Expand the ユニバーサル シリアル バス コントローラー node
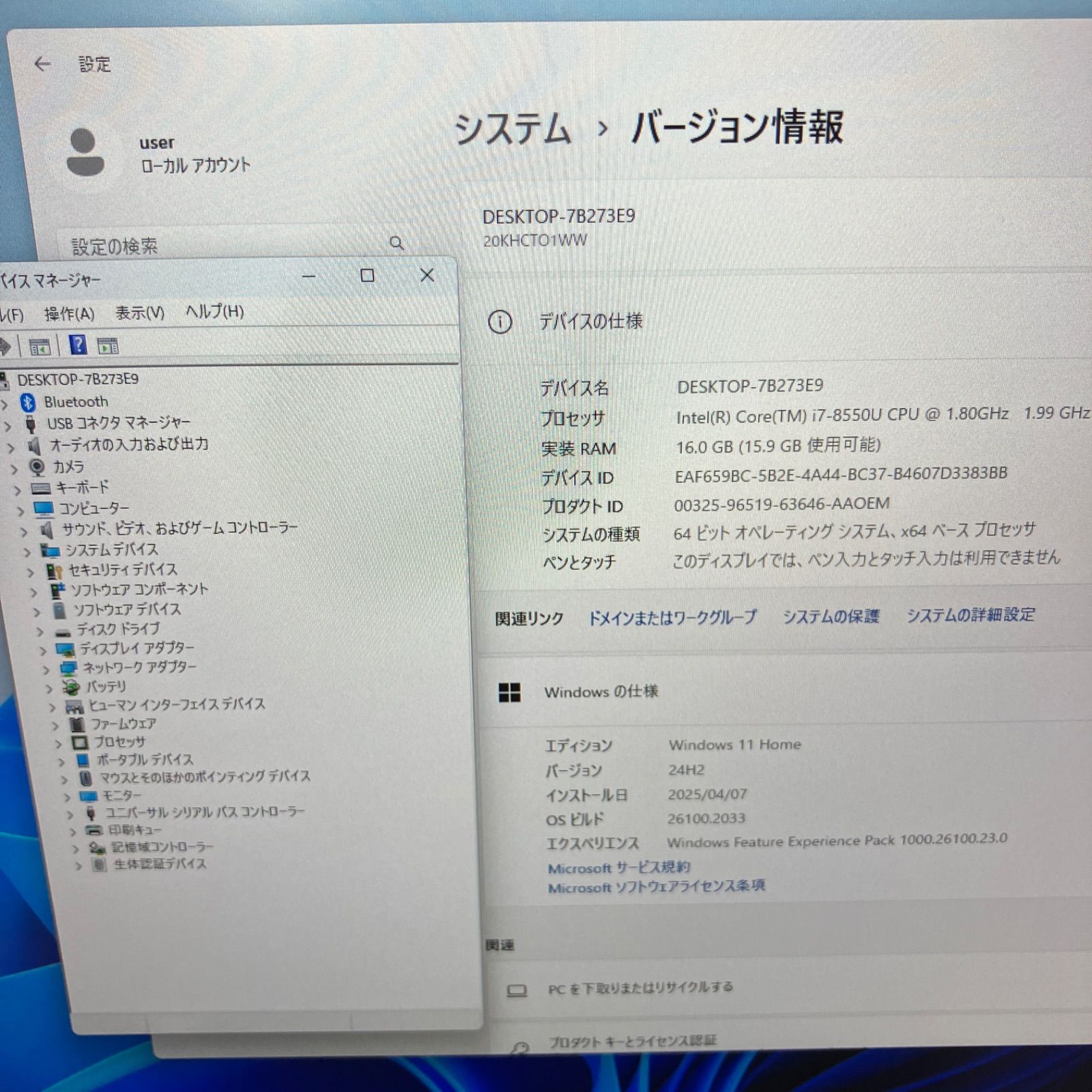The image size is (1092, 1092). click(70, 814)
